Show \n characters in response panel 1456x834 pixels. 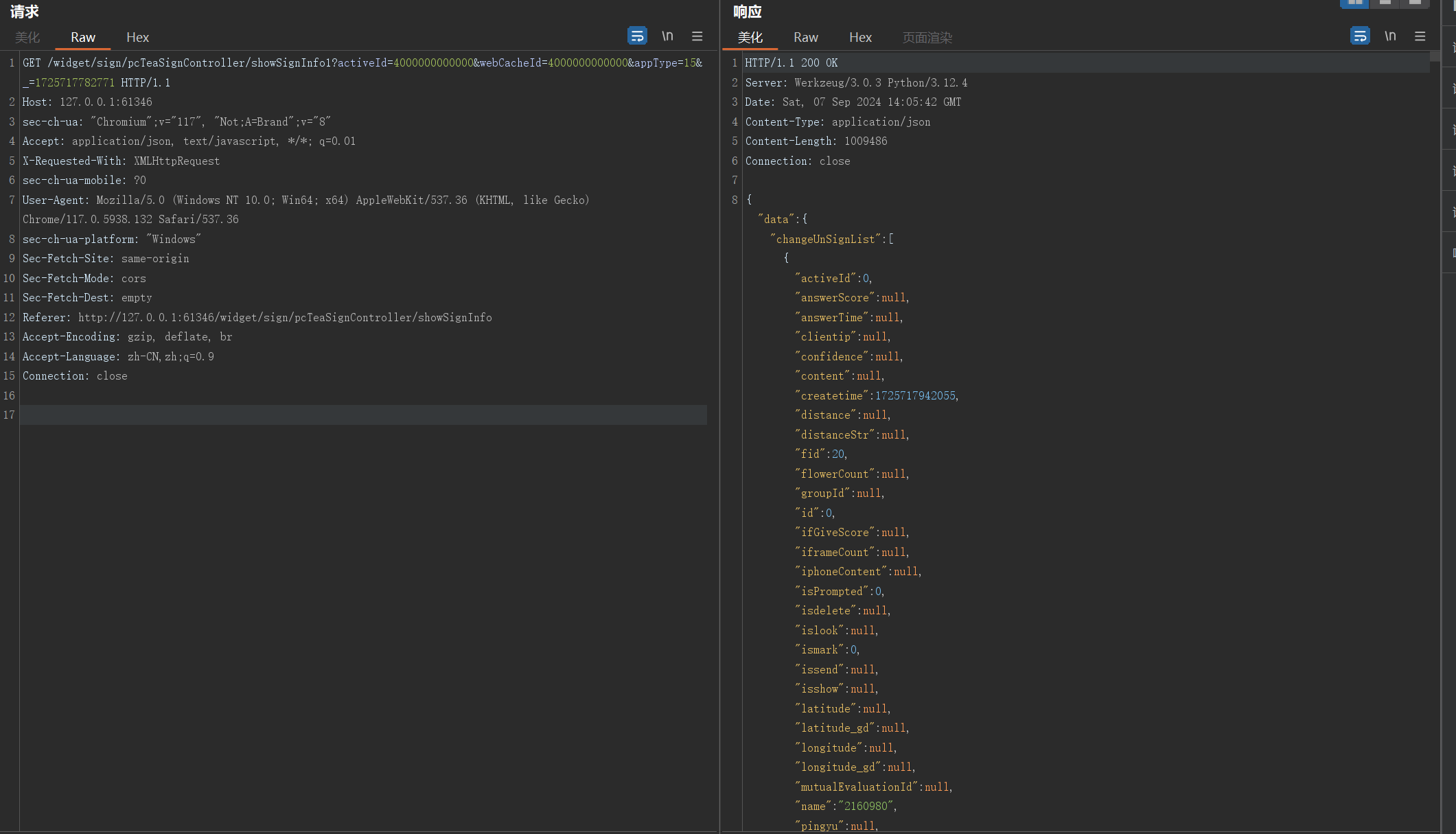[x=1390, y=36]
